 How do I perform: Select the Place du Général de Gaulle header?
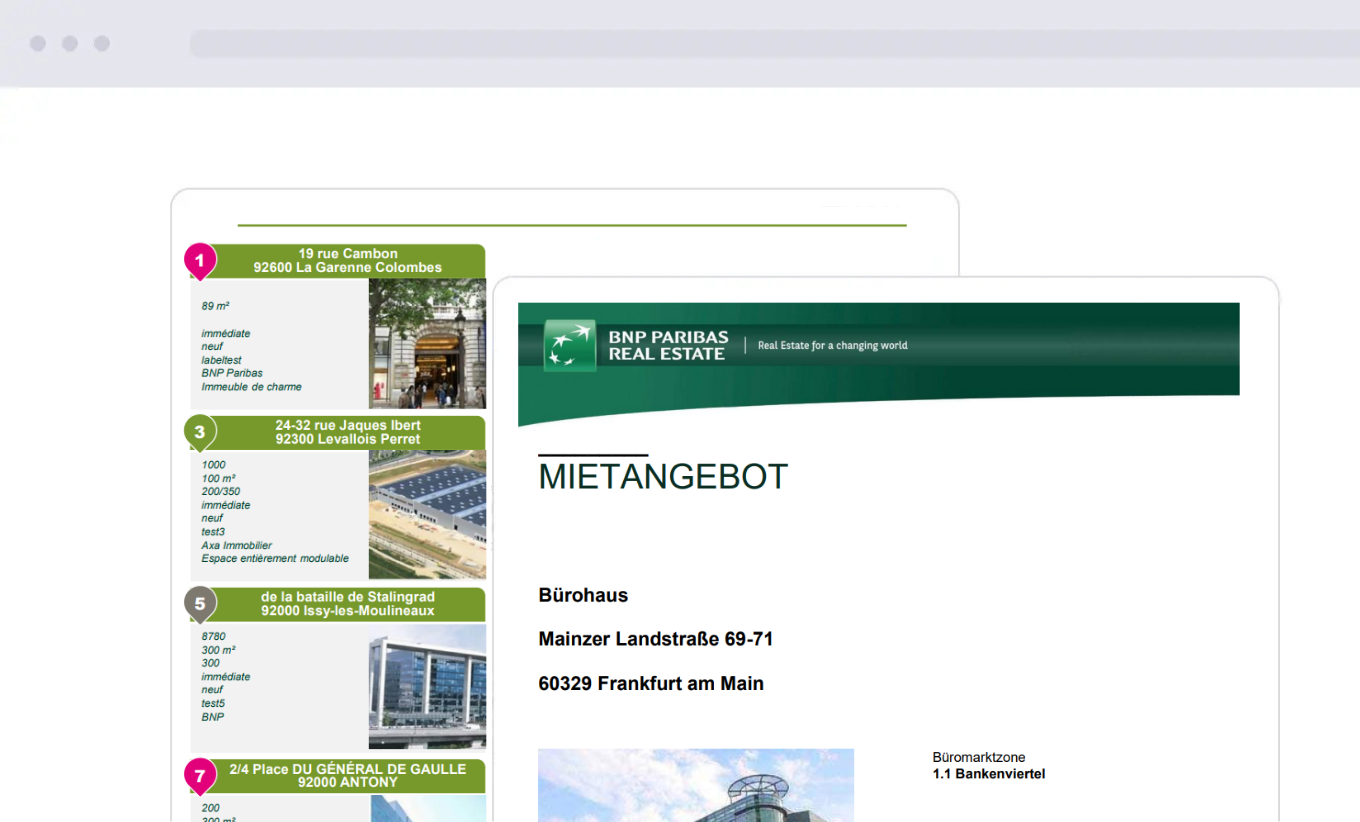click(348, 776)
